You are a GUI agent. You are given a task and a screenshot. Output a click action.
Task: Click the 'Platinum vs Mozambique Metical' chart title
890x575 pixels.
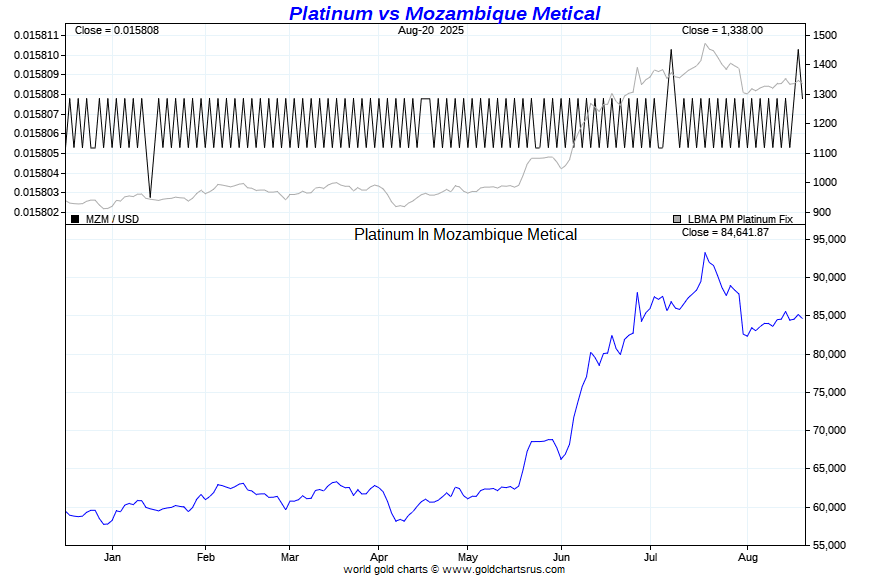444,13
